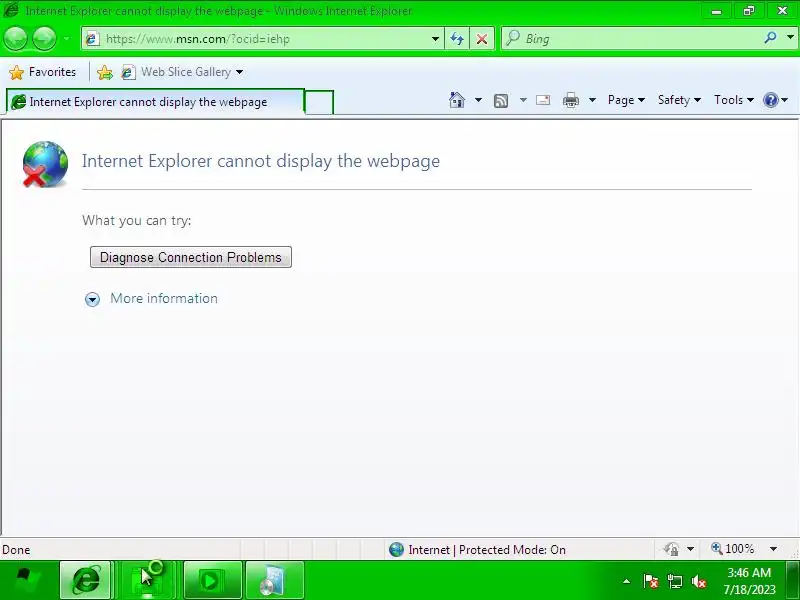Open Windows Media Player taskbar icon
The height and width of the screenshot is (600, 800).
tap(212, 580)
